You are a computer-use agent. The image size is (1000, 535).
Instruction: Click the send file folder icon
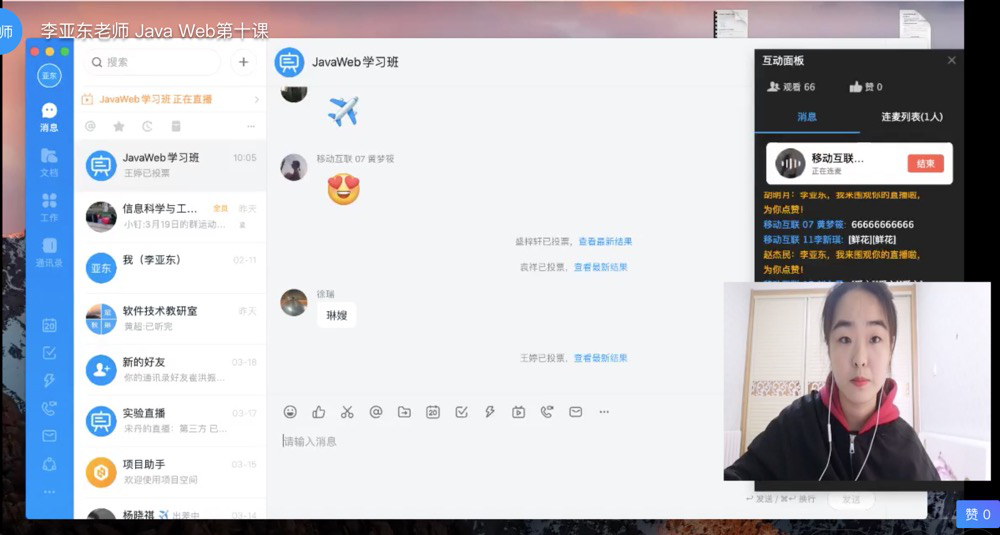pos(404,411)
